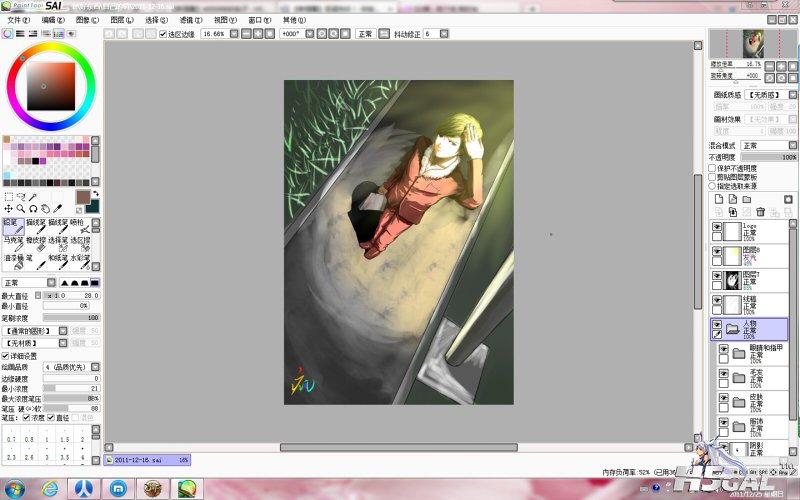Adjust the layer 不透明度 opacity slider
Image resolution: width=800 pixels, height=500 pixels.
click(768, 157)
